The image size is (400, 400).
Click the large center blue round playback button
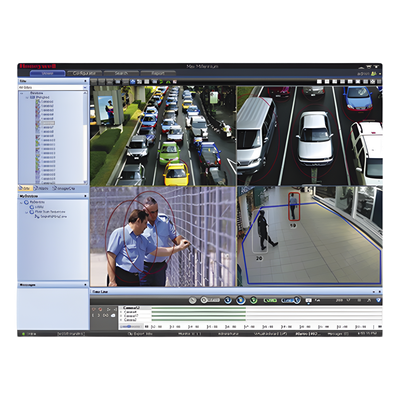point(240,300)
